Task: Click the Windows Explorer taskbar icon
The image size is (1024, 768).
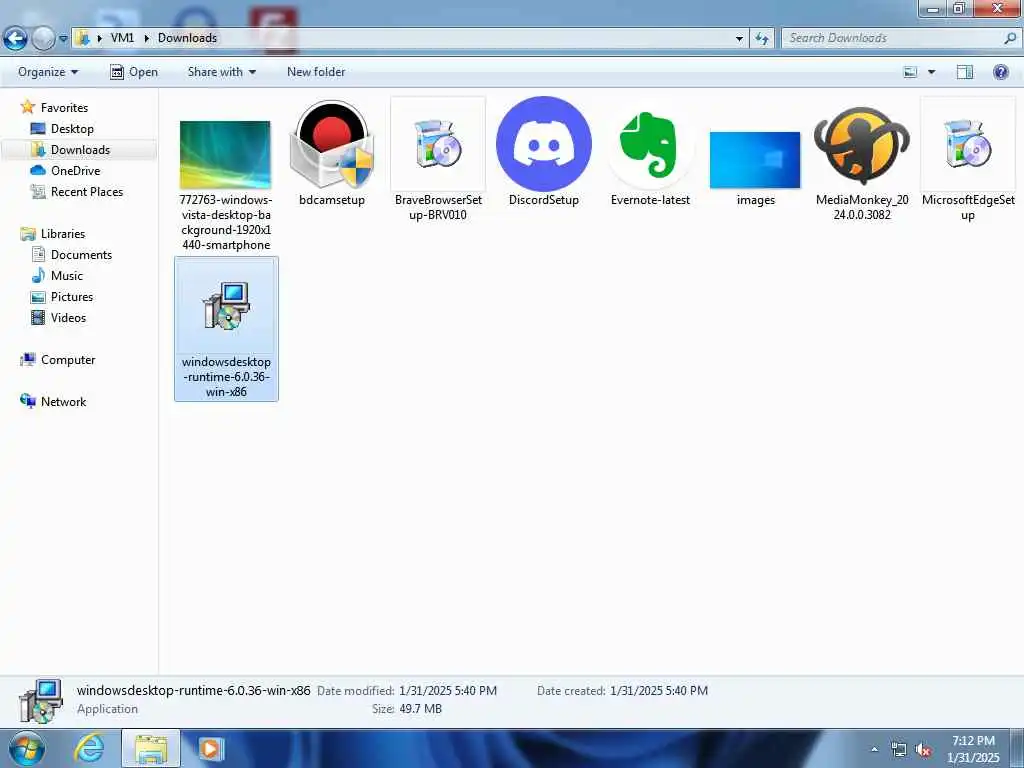Action: [151, 748]
